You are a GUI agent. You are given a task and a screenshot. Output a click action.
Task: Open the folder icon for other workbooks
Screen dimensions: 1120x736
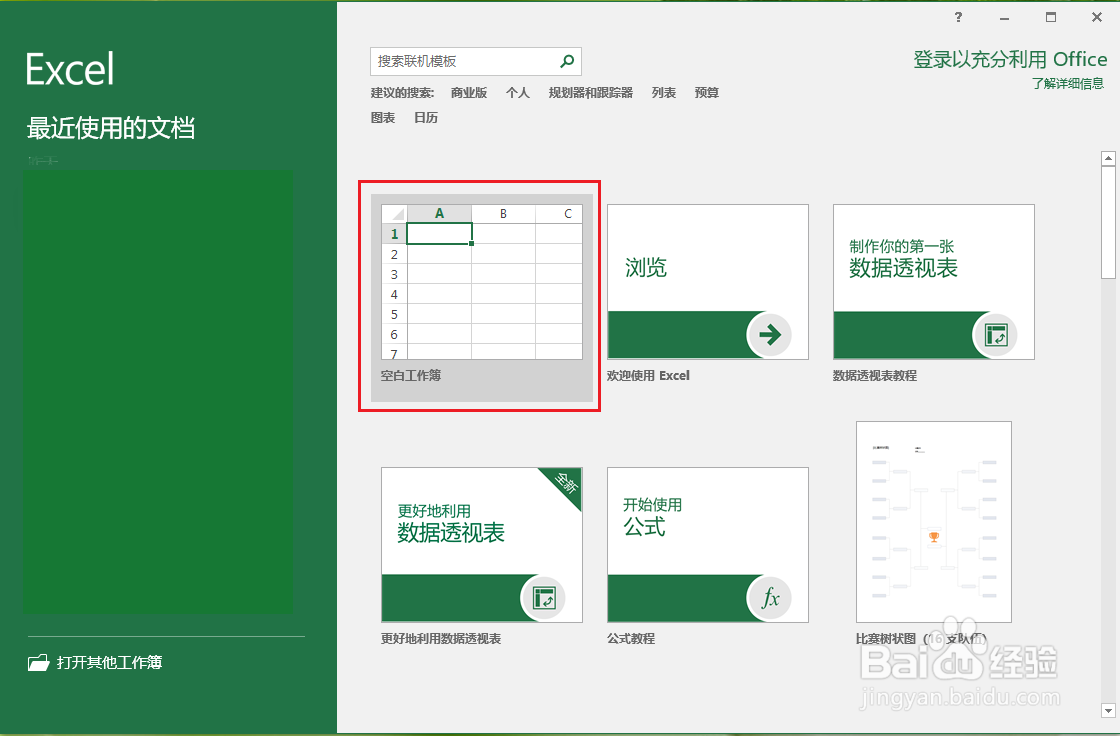pos(39,662)
